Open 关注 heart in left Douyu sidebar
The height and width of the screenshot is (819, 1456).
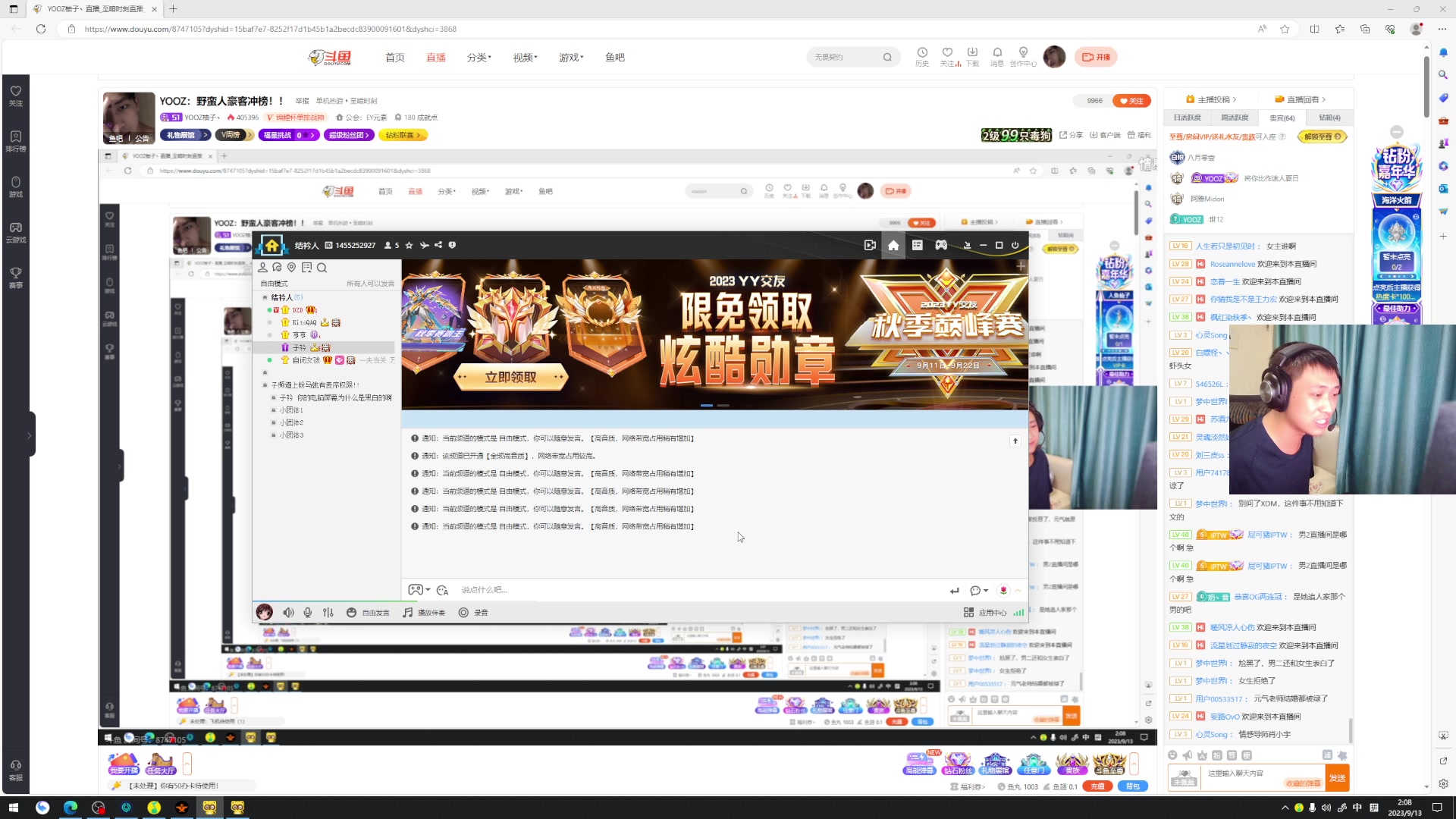15,96
